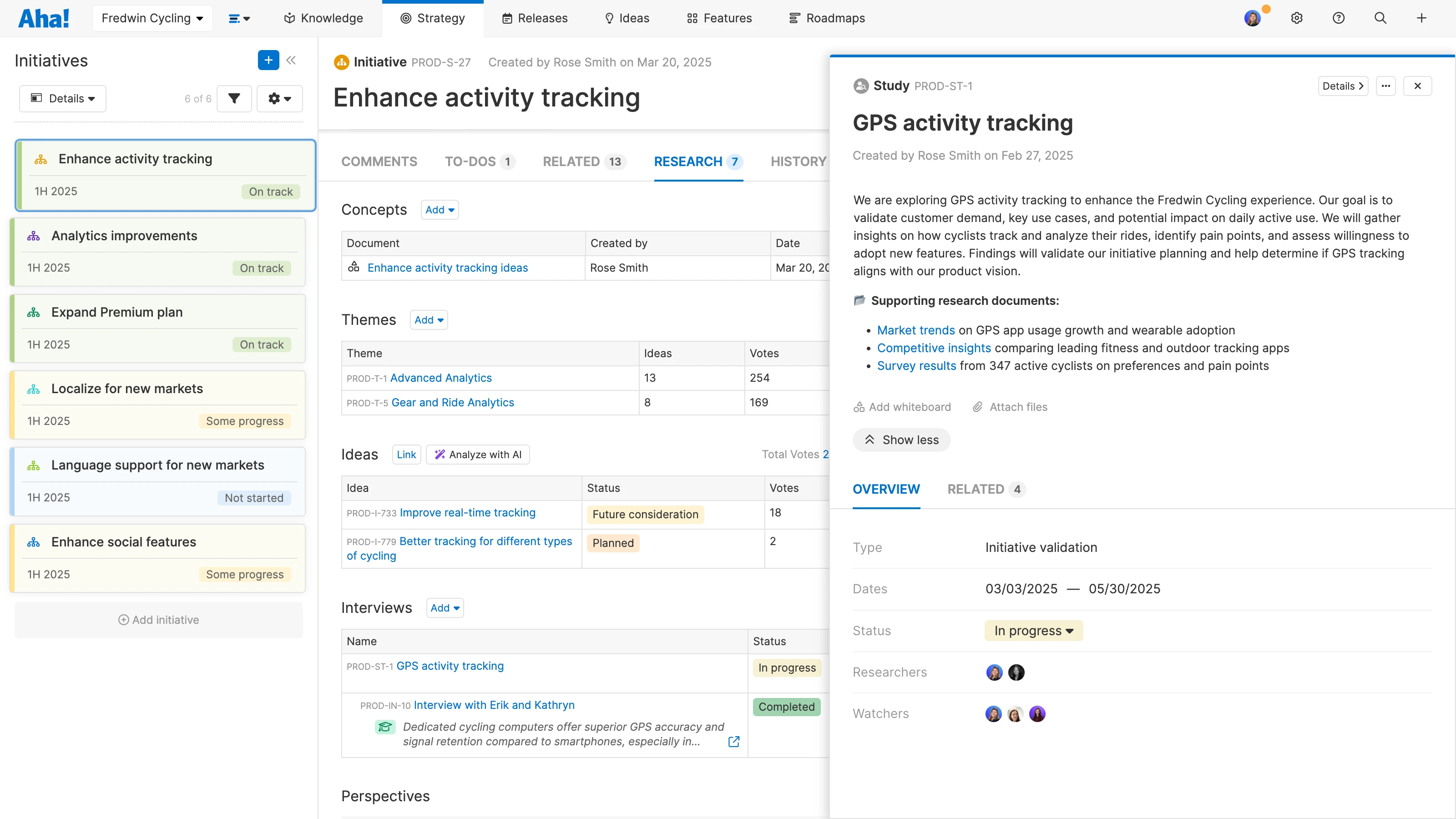Open the Add dropdown next to Interviews

[444, 607]
